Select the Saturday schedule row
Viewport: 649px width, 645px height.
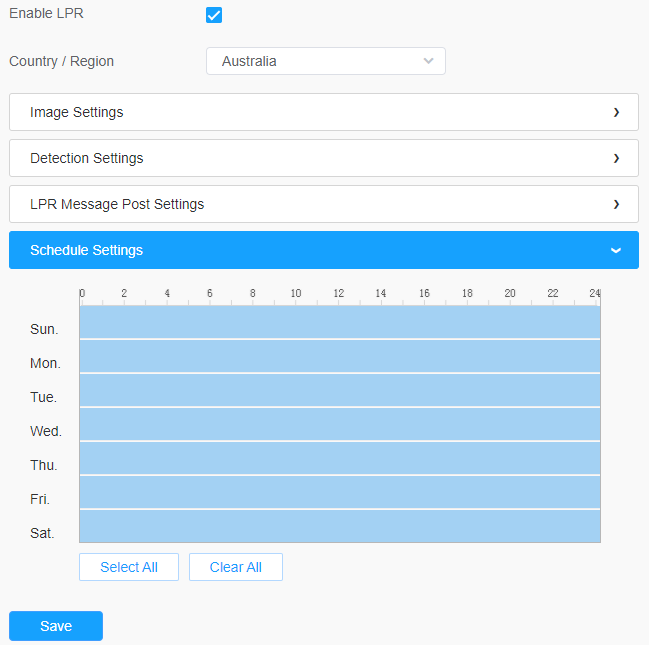coord(340,526)
